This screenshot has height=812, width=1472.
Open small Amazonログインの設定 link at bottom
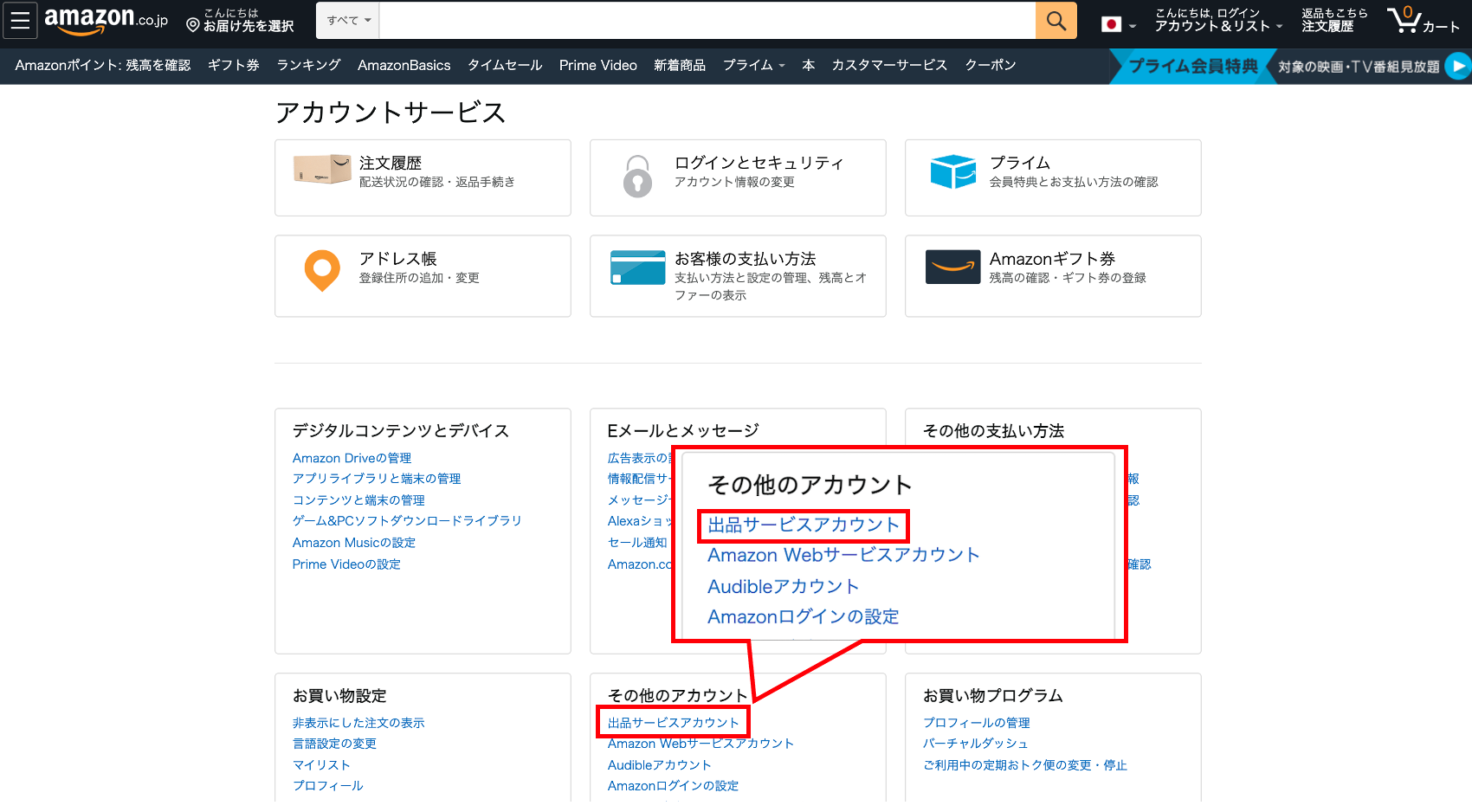pos(673,786)
